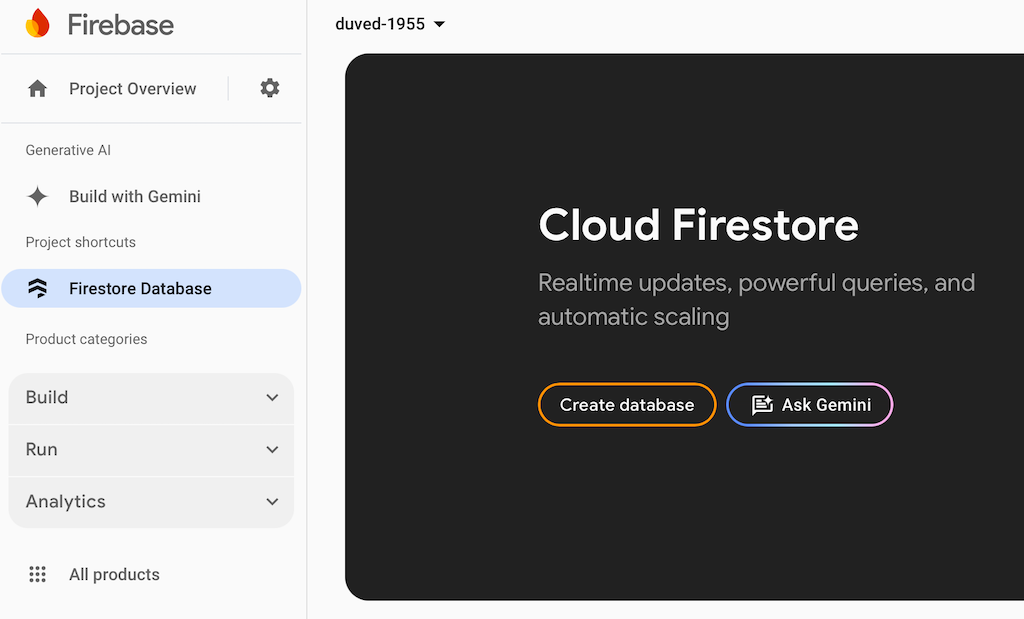This screenshot has width=1024, height=619.
Task: Click the Realtime updates description text
Action: pyautogui.click(x=756, y=300)
